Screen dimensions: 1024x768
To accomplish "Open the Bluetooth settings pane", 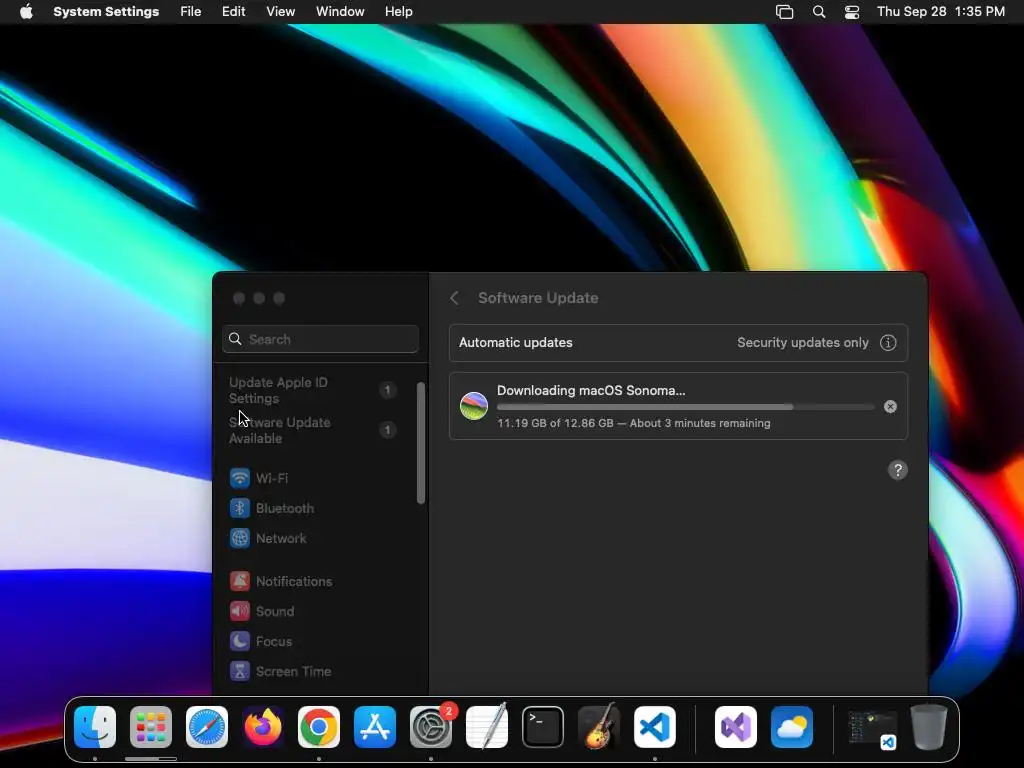I will coord(272,508).
